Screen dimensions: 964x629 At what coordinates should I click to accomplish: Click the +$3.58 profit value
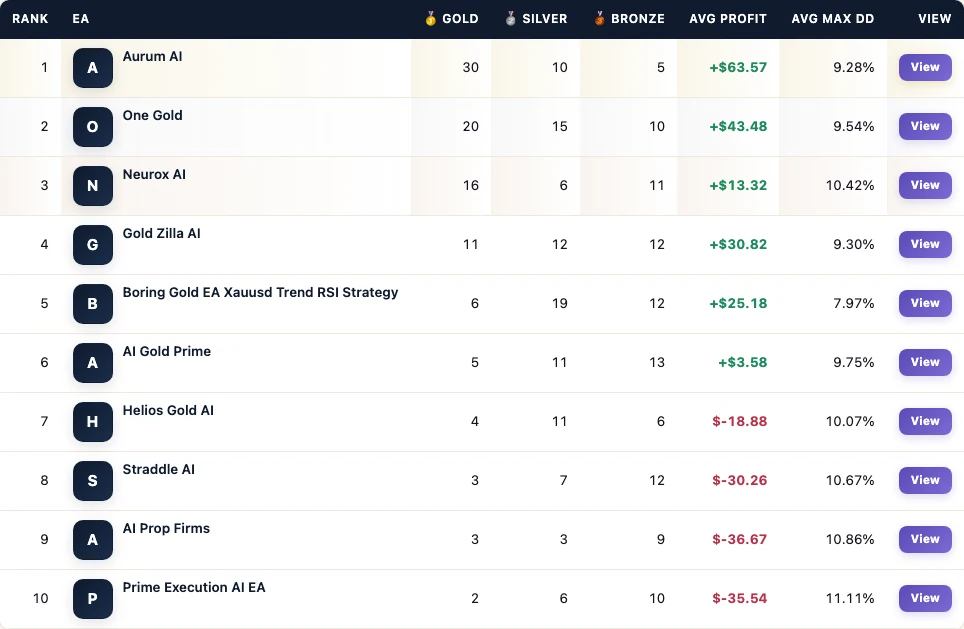click(743, 363)
